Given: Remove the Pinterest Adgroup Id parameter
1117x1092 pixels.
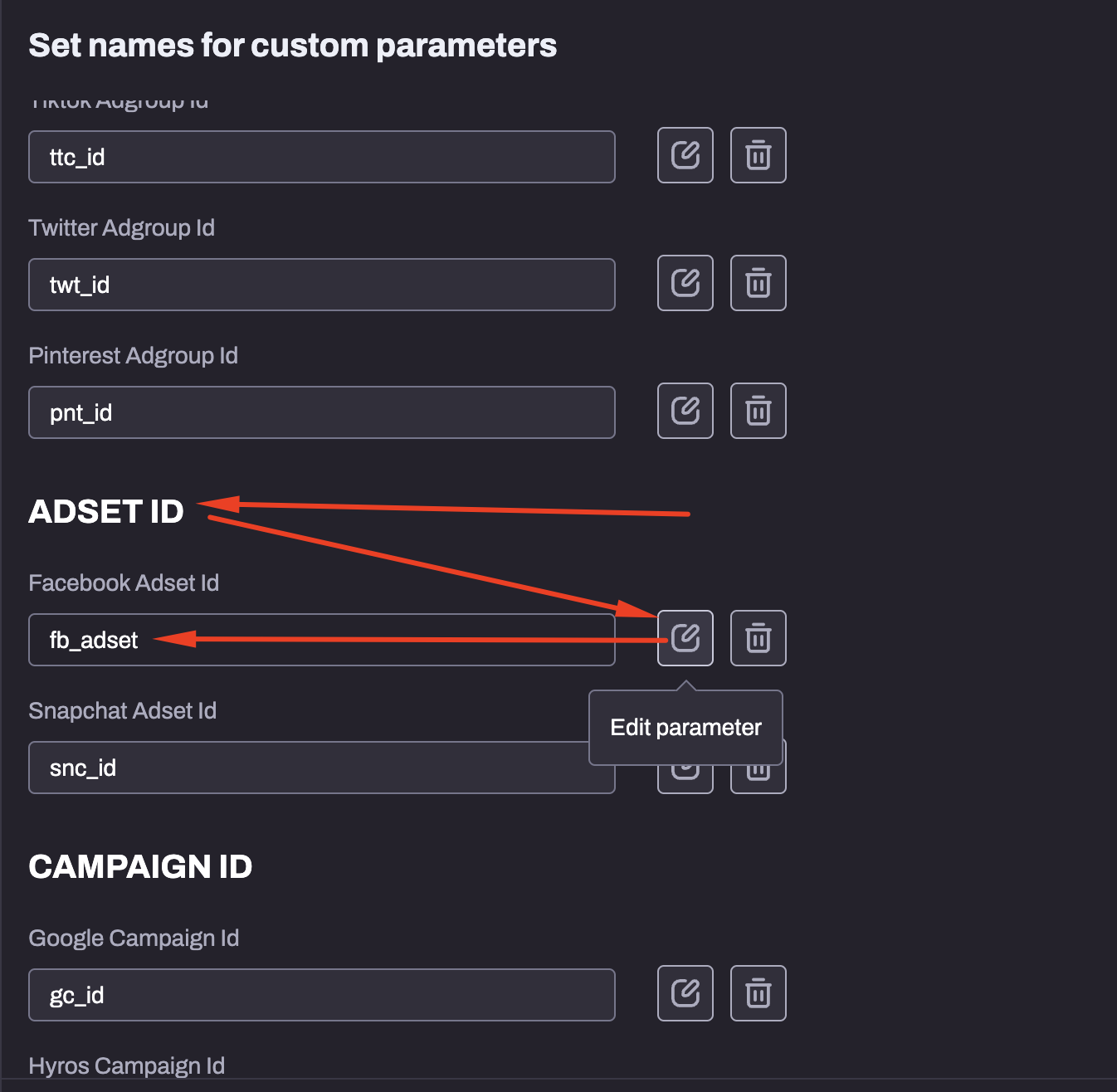Looking at the screenshot, I should pos(757,411).
